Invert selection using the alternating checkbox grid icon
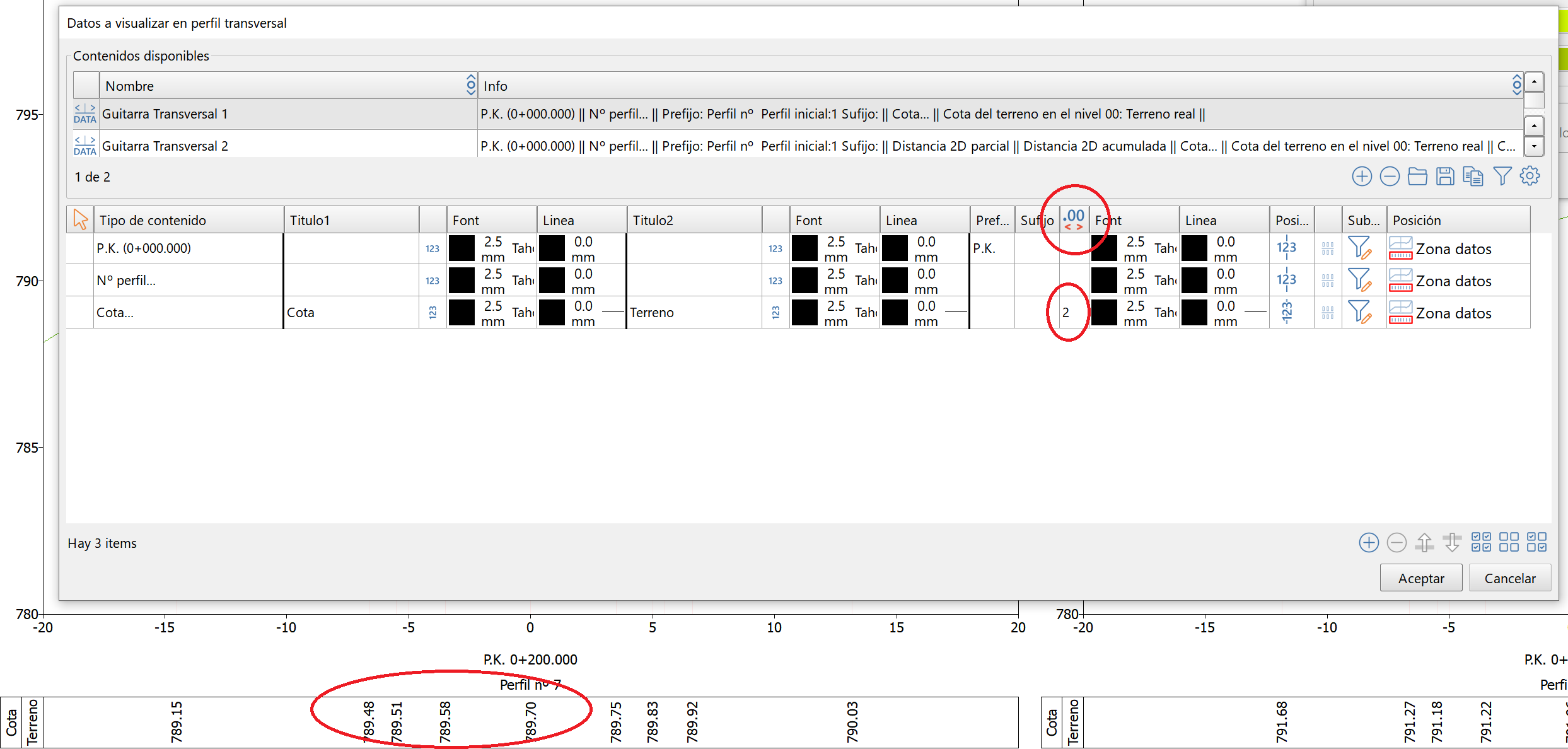Viewport: 1568px width, 749px height. pyautogui.click(x=1537, y=543)
